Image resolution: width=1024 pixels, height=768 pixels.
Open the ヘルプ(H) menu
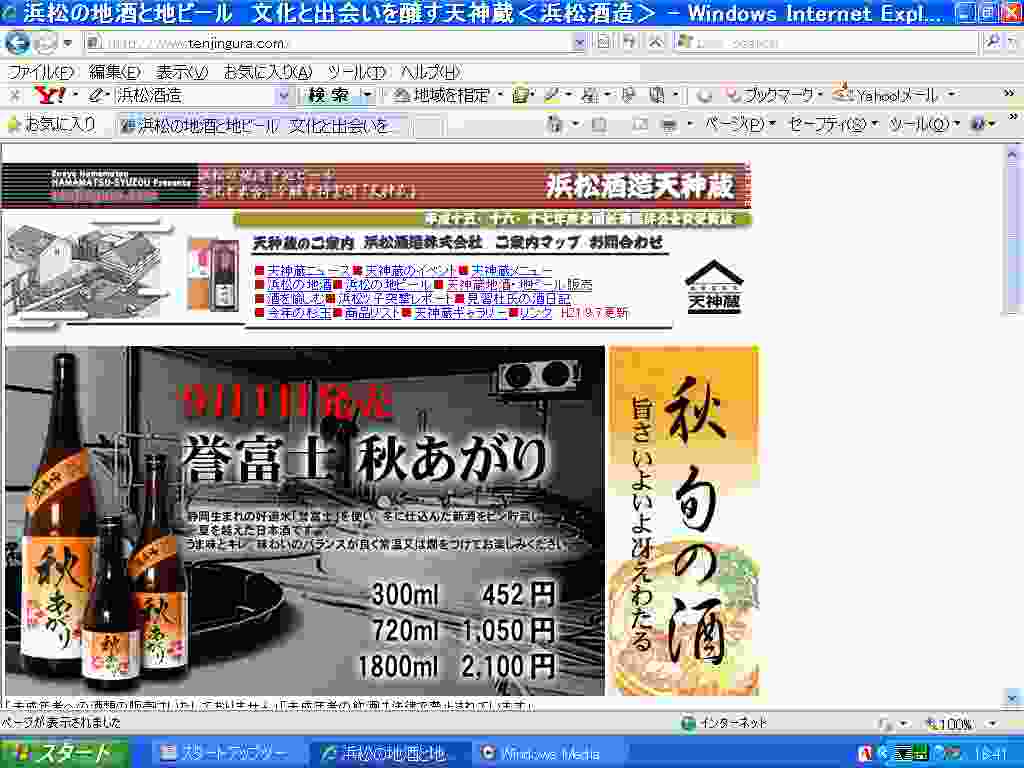pos(431,72)
